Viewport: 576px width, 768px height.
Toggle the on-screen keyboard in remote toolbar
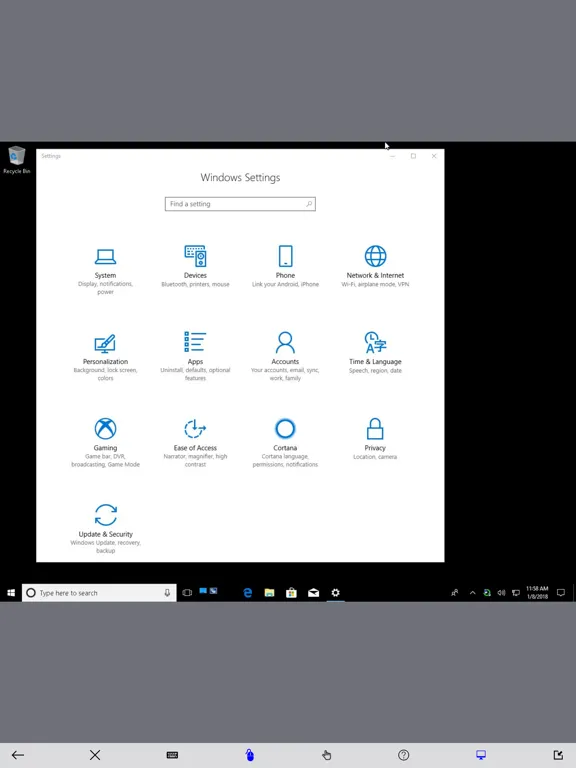(x=172, y=755)
